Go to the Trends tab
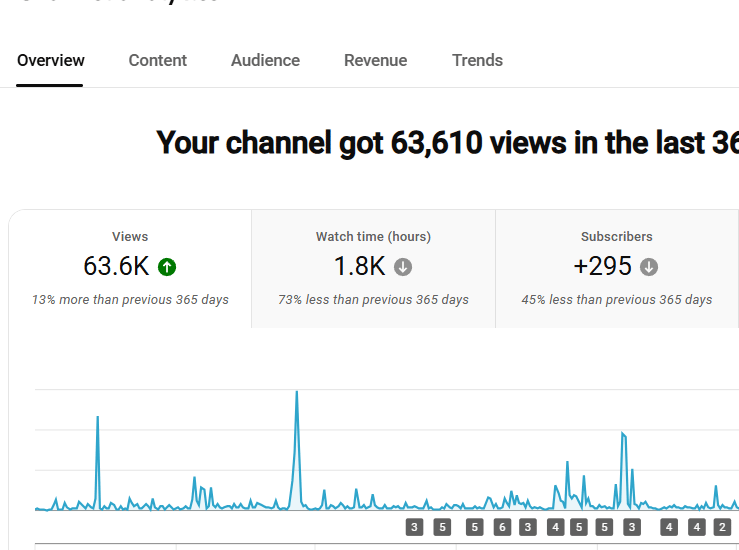Screen dimensions: 739x550 (477, 60)
